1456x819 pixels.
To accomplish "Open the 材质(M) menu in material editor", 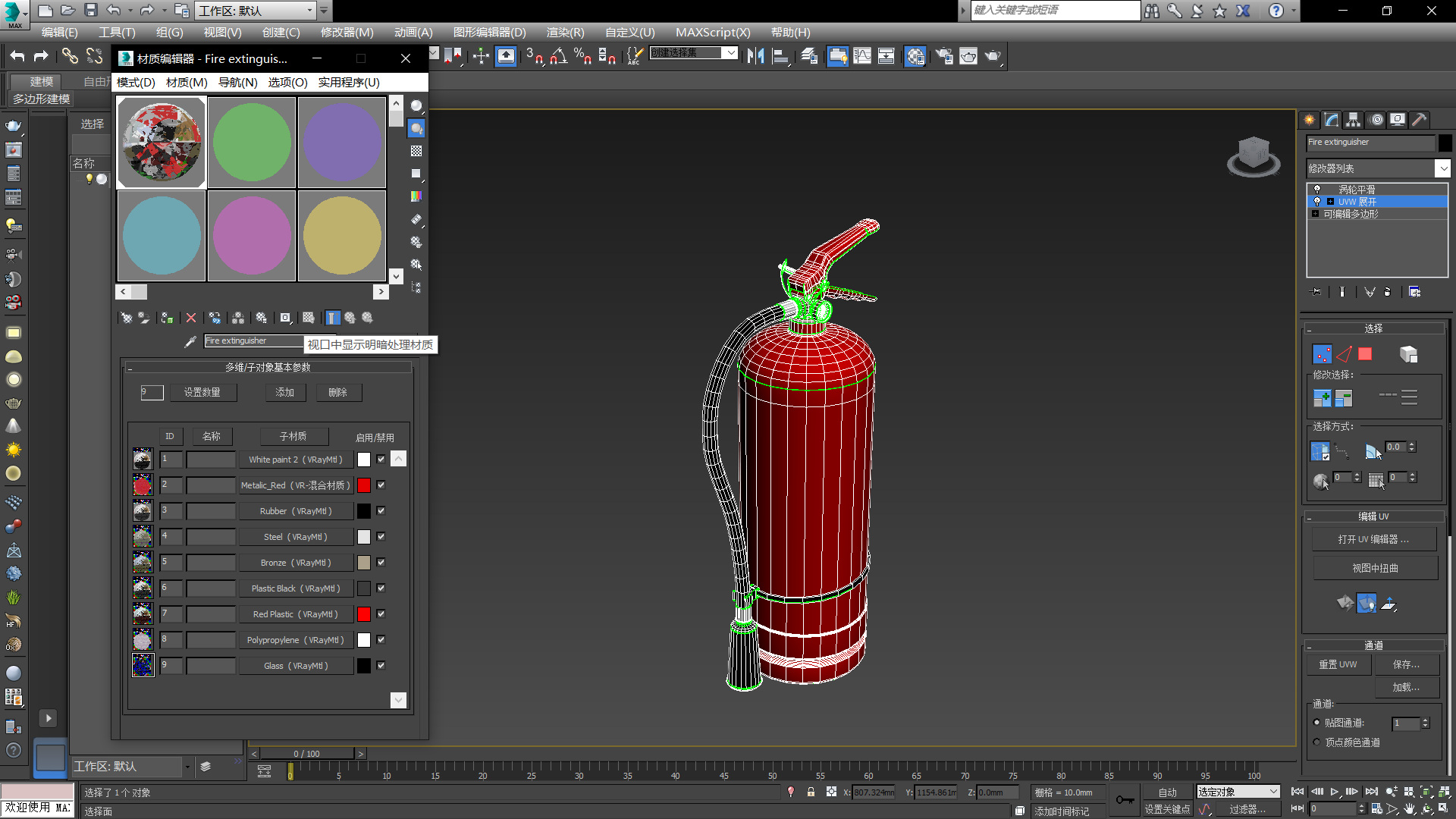I will pyautogui.click(x=187, y=82).
